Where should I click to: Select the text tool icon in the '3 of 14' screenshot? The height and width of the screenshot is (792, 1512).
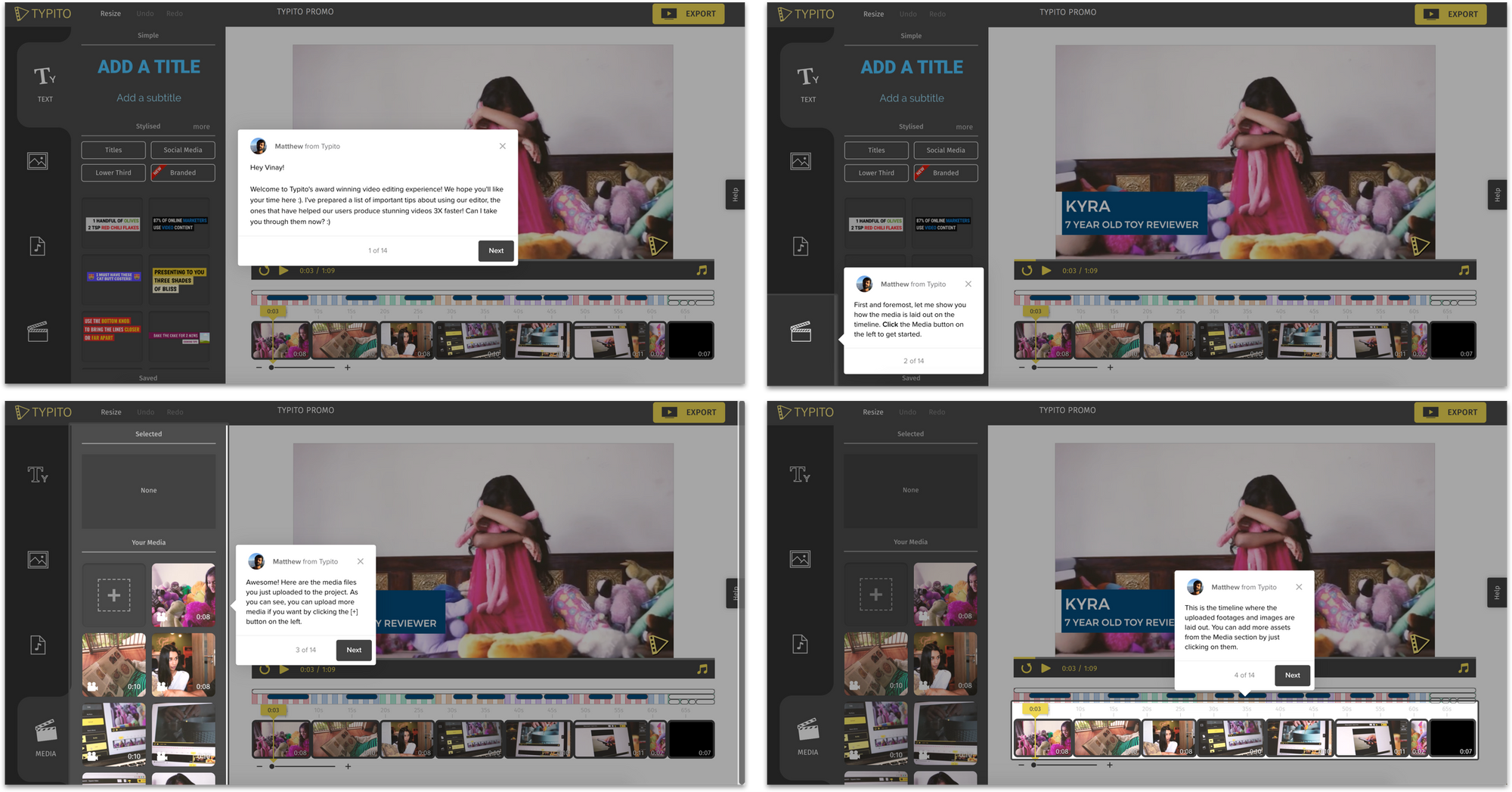click(38, 474)
